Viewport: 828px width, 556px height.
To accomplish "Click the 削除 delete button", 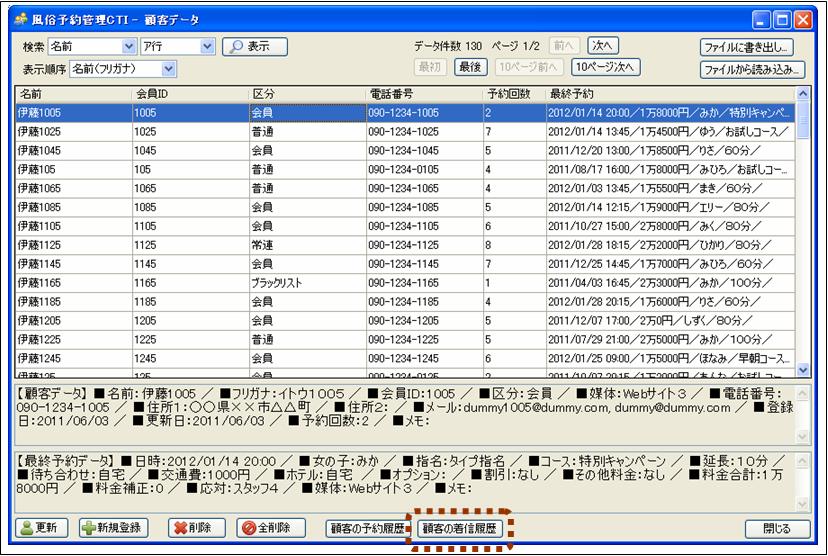I will [x=193, y=528].
